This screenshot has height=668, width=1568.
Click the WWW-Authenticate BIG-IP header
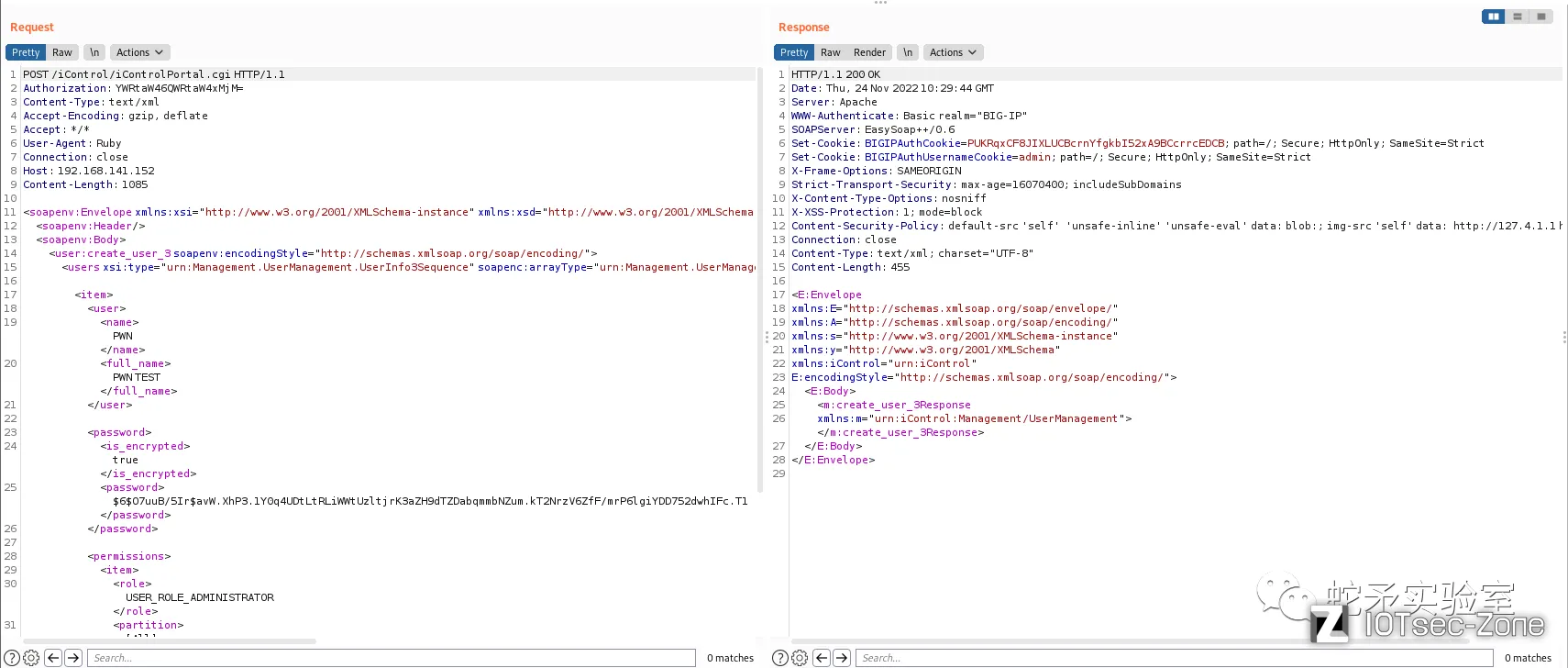pos(909,116)
